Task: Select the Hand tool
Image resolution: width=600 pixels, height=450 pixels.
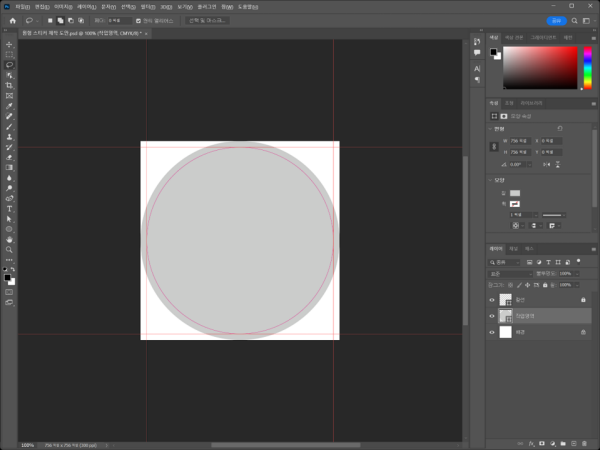Action: click(x=10, y=239)
